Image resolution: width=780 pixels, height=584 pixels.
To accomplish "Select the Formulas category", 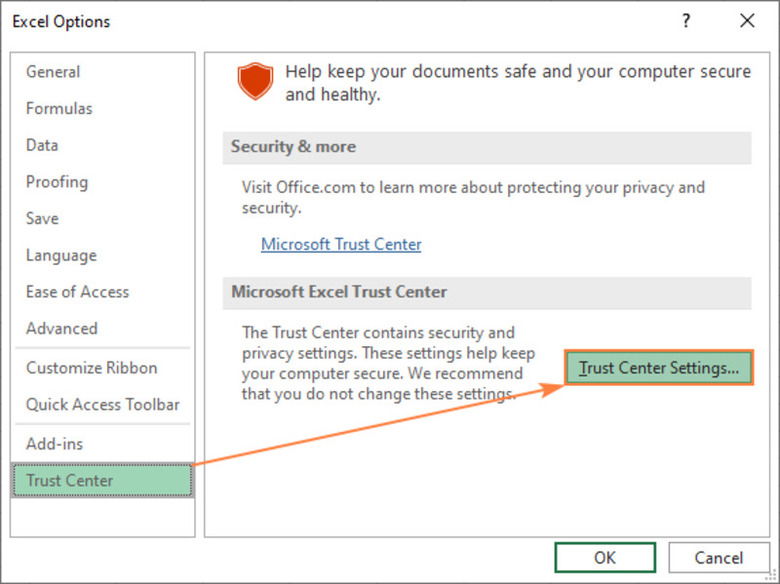I will [x=59, y=108].
